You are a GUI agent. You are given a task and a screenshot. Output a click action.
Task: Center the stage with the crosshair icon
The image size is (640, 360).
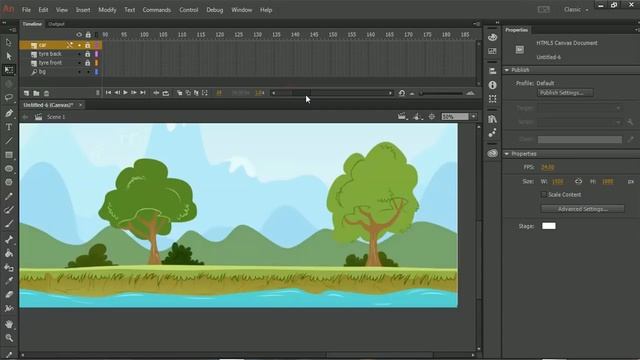pyautogui.click(x=431, y=117)
